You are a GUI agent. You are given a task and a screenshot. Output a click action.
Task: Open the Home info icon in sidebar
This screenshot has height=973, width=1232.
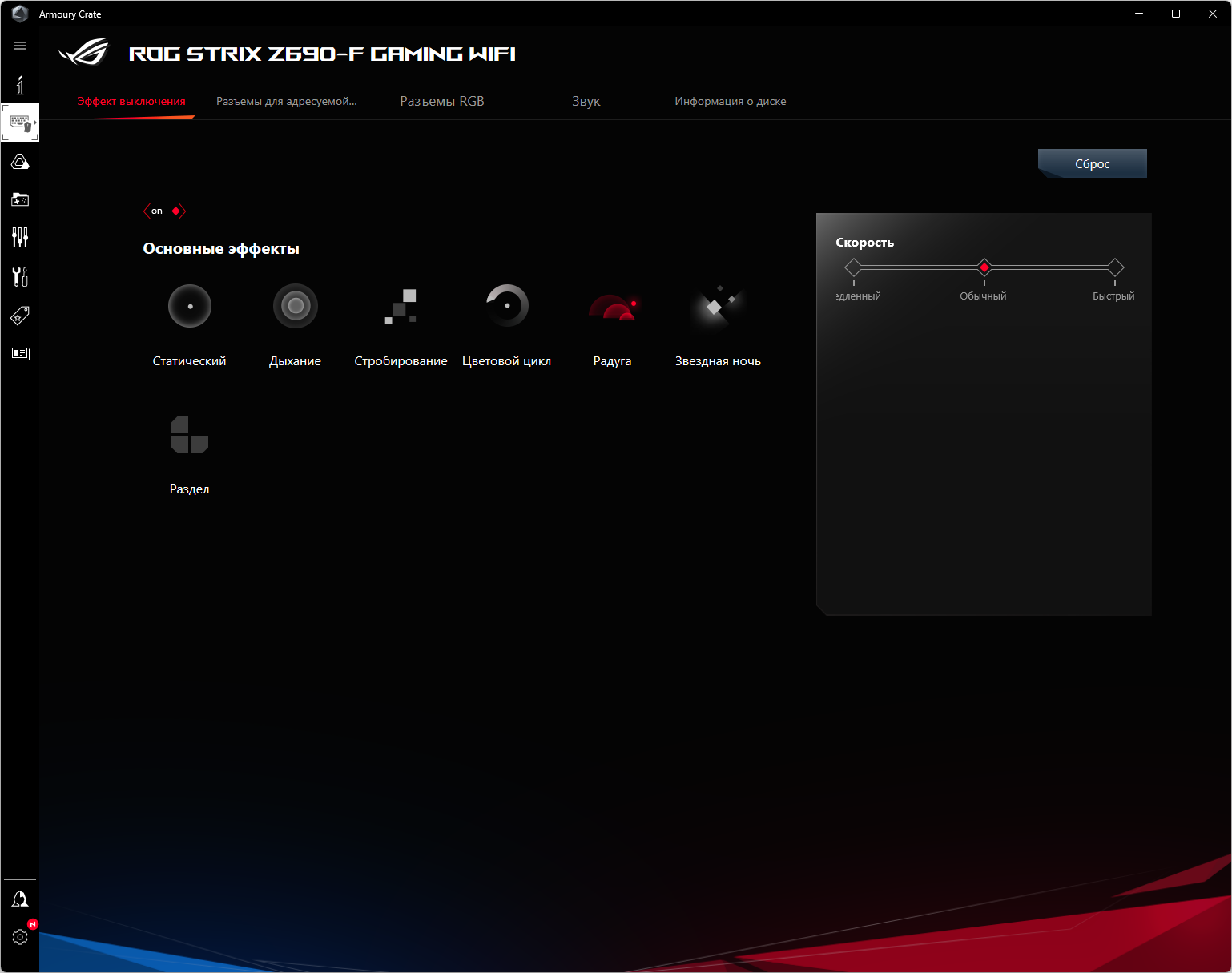(x=20, y=85)
